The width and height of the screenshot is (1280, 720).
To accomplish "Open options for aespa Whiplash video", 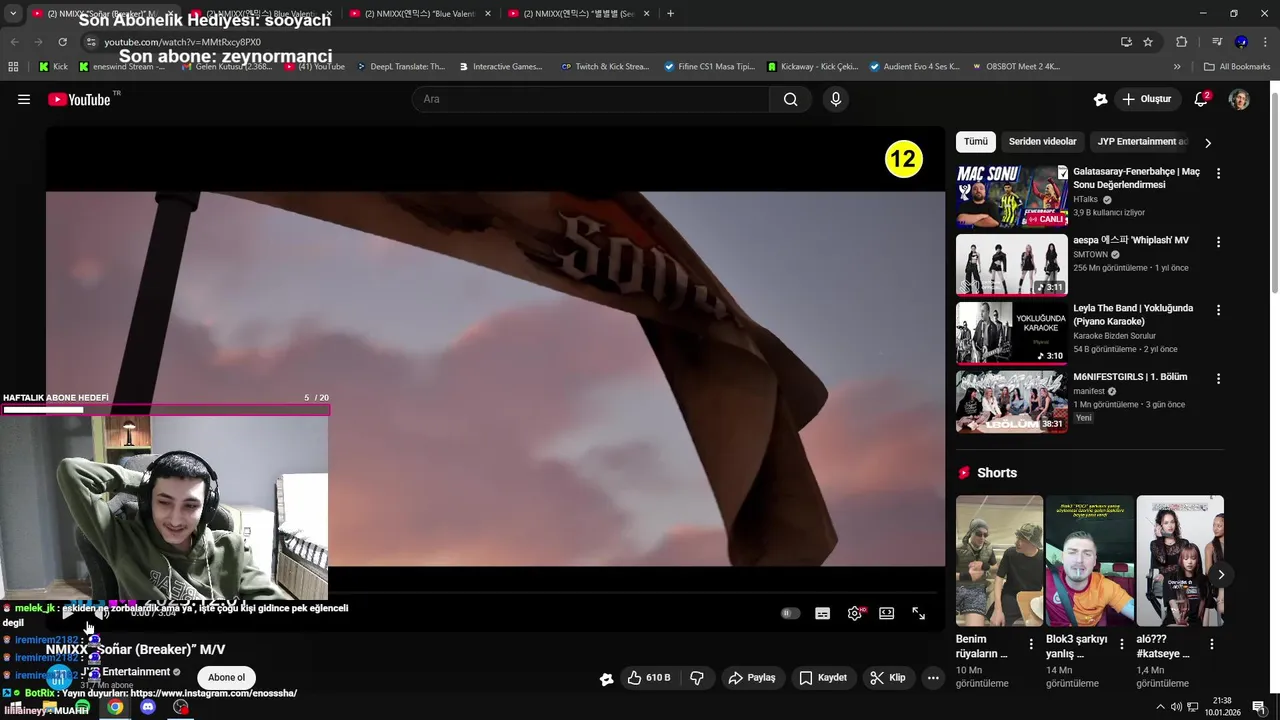I will point(1218,242).
